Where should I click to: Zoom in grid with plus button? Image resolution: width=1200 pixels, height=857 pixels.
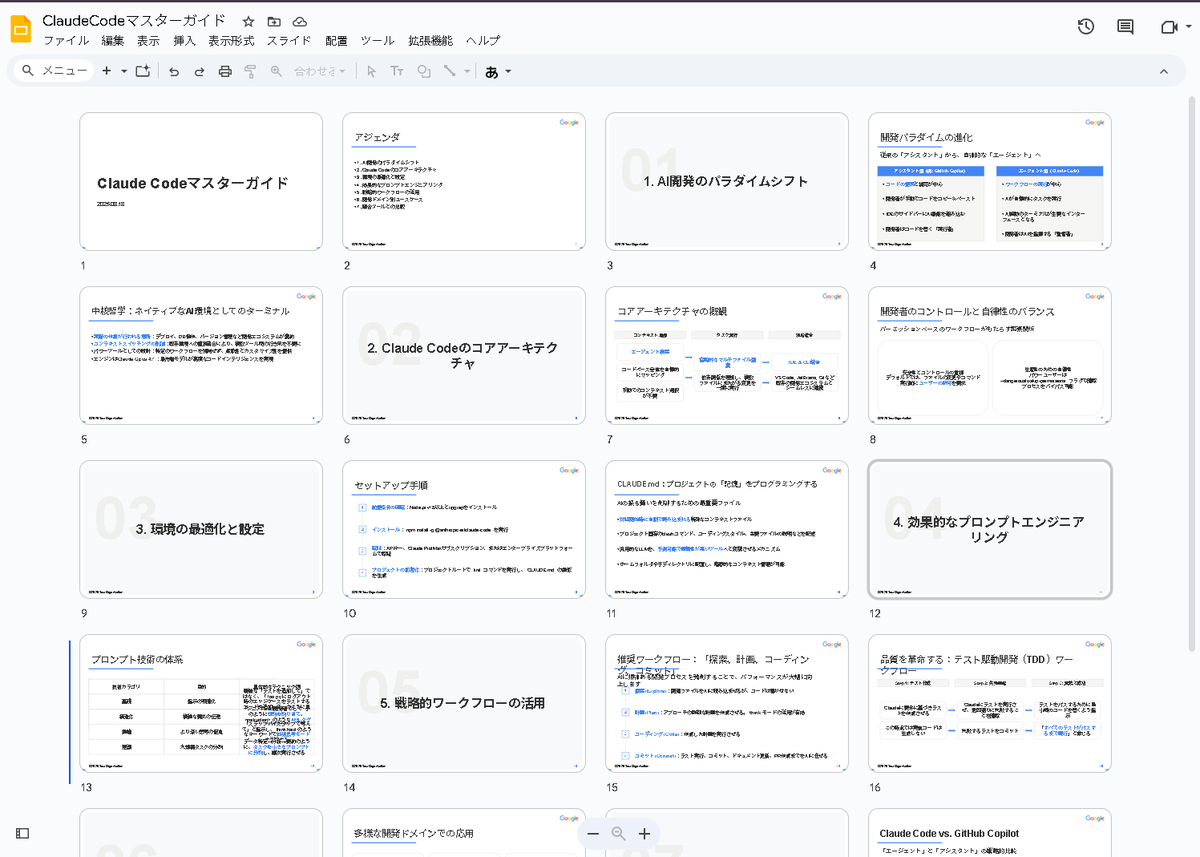tap(644, 833)
